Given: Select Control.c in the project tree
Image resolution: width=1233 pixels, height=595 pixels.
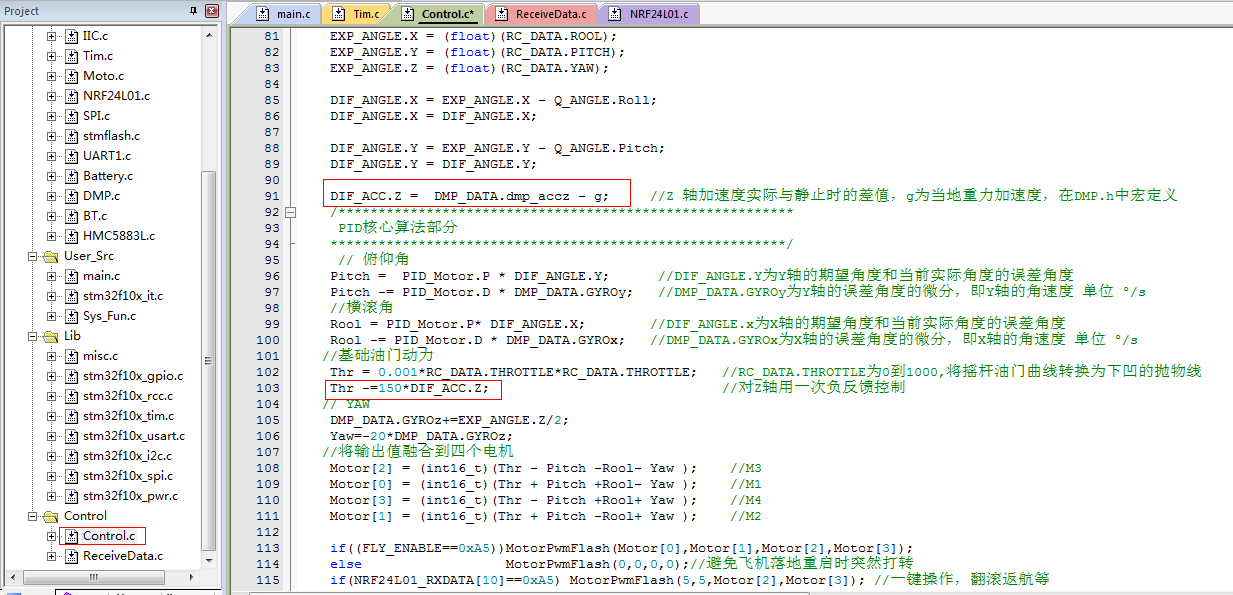Looking at the screenshot, I should [x=108, y=536].
